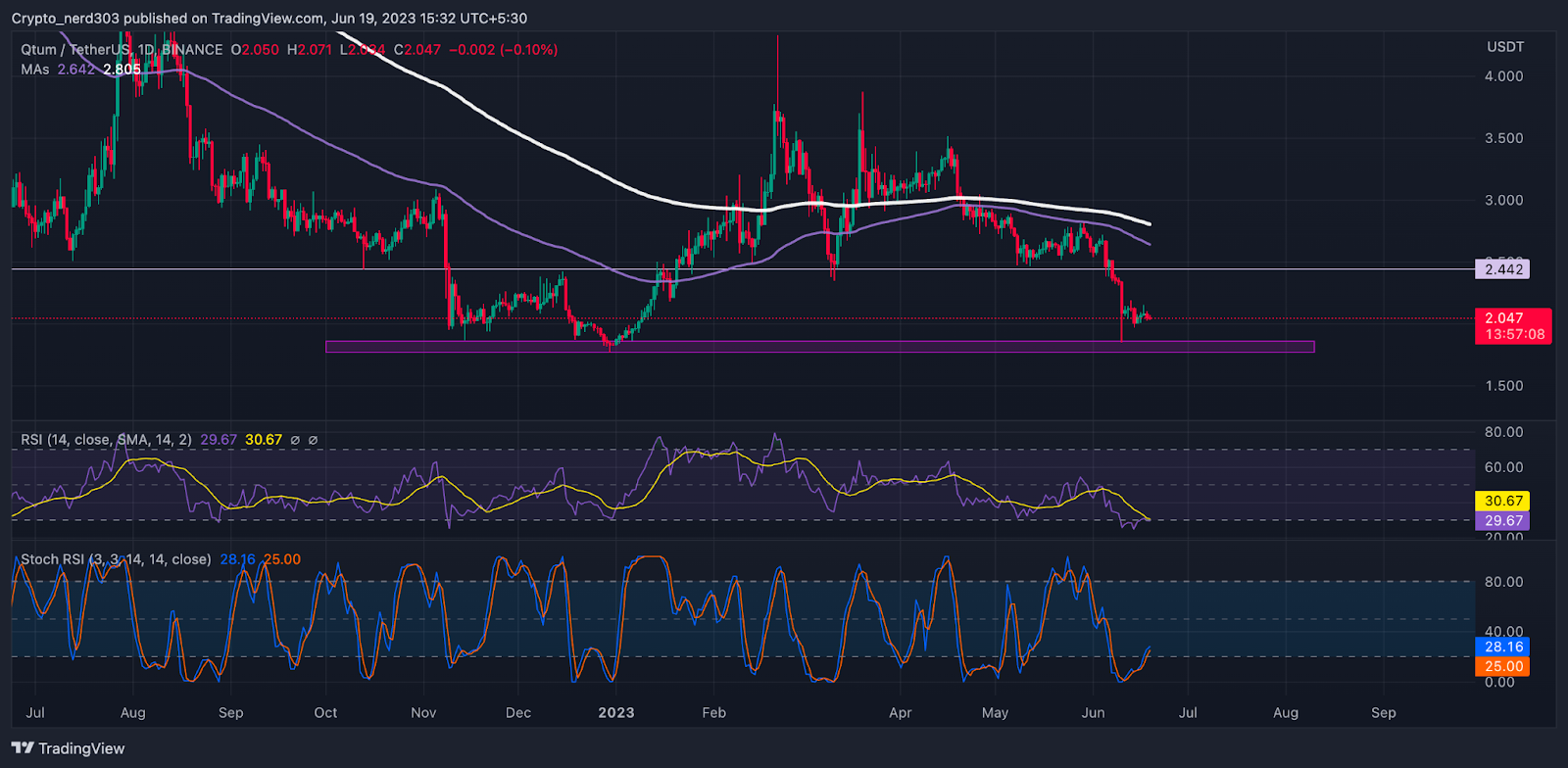This screenshot has width=1568, height=768.
Task: Click the purple 29.67 RSI axis tag
Action: [x=1502, y=520]
